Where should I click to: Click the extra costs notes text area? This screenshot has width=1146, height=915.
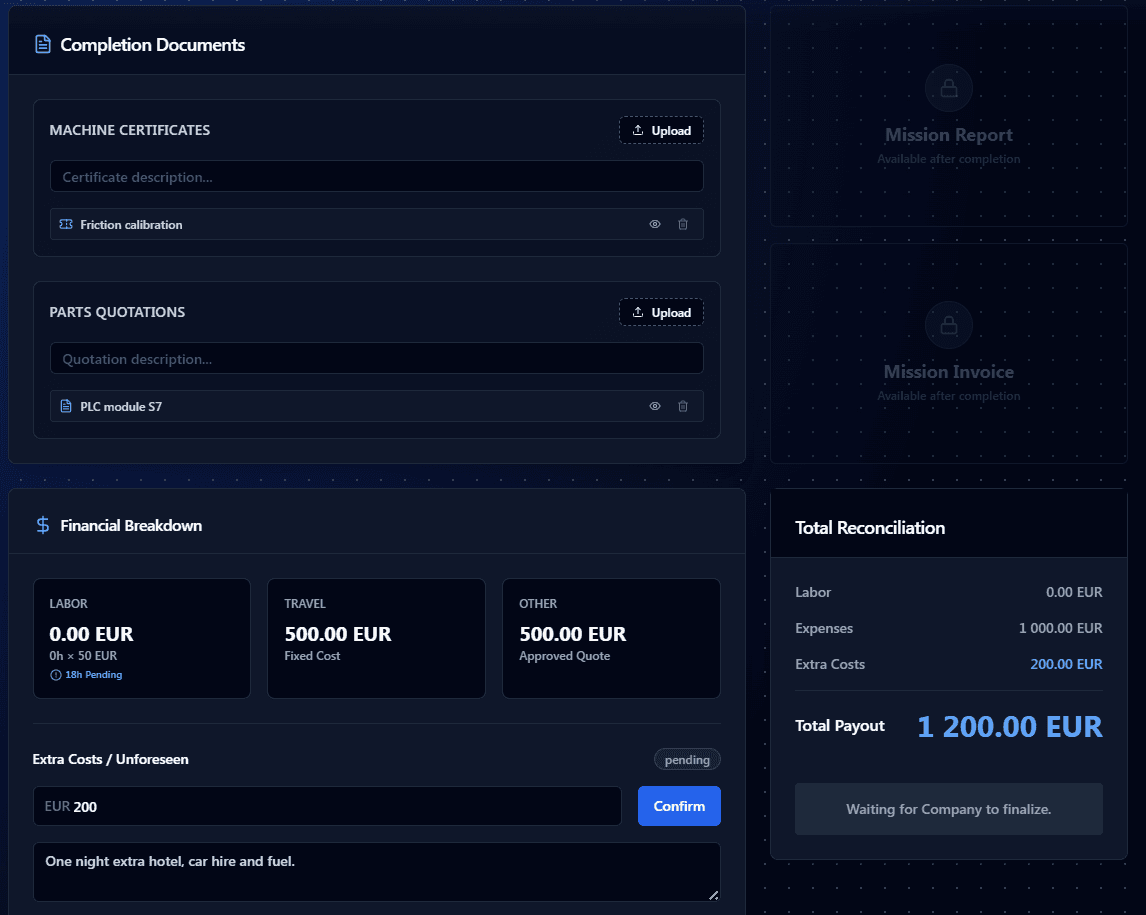[x=376, y=871]
